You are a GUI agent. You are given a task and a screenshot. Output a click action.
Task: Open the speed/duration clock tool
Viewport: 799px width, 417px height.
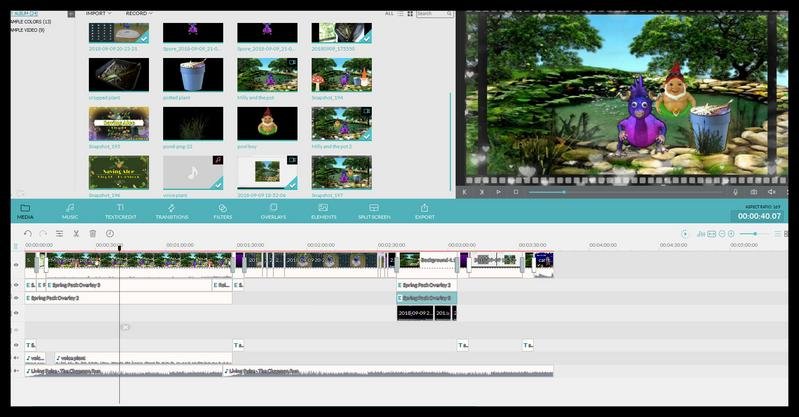point(110,233)
